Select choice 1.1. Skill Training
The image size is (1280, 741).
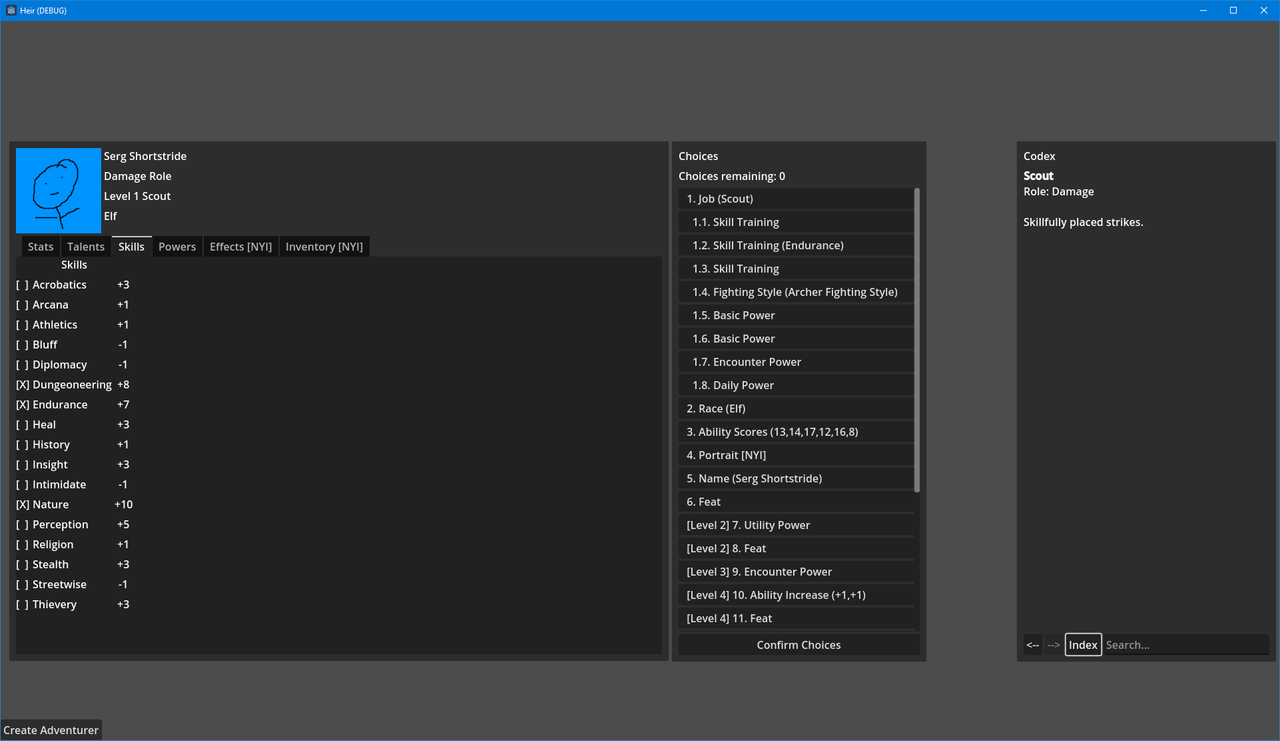(796, 222)
